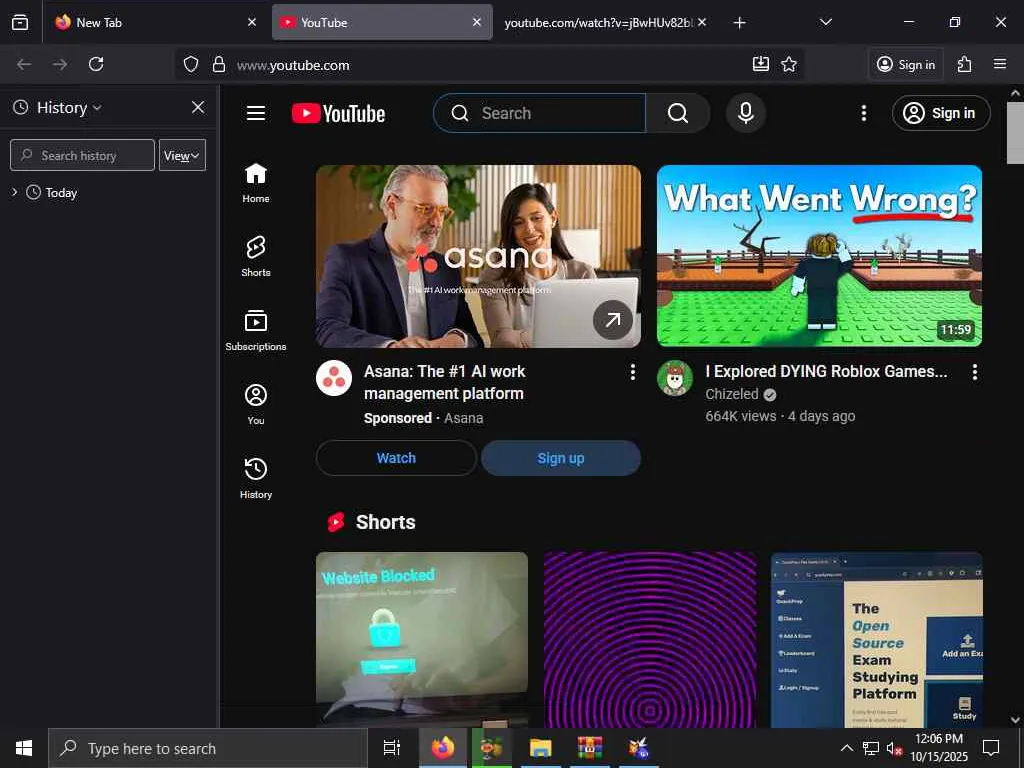Open the Asana ad thumbnail
1024x768 pixels.
click(478, 256)
